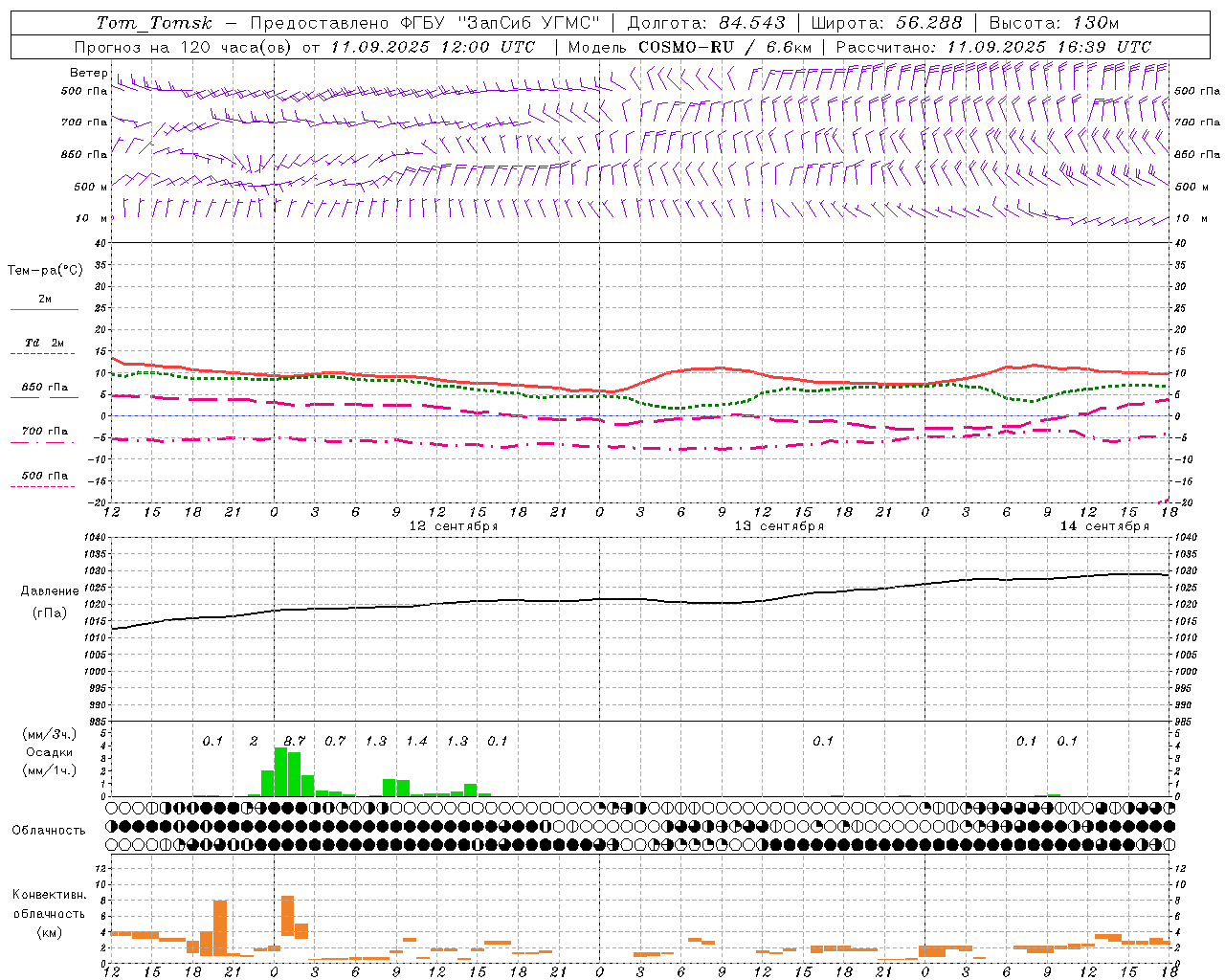
Task: Click the longitude value Долгота: 84.543
Action: 706,23
